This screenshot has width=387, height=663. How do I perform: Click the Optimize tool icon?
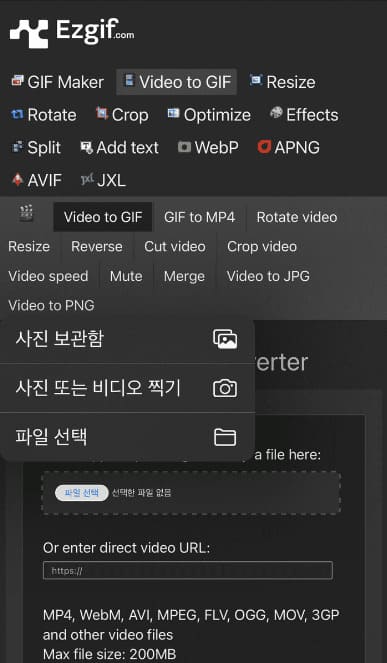[173, 113]
